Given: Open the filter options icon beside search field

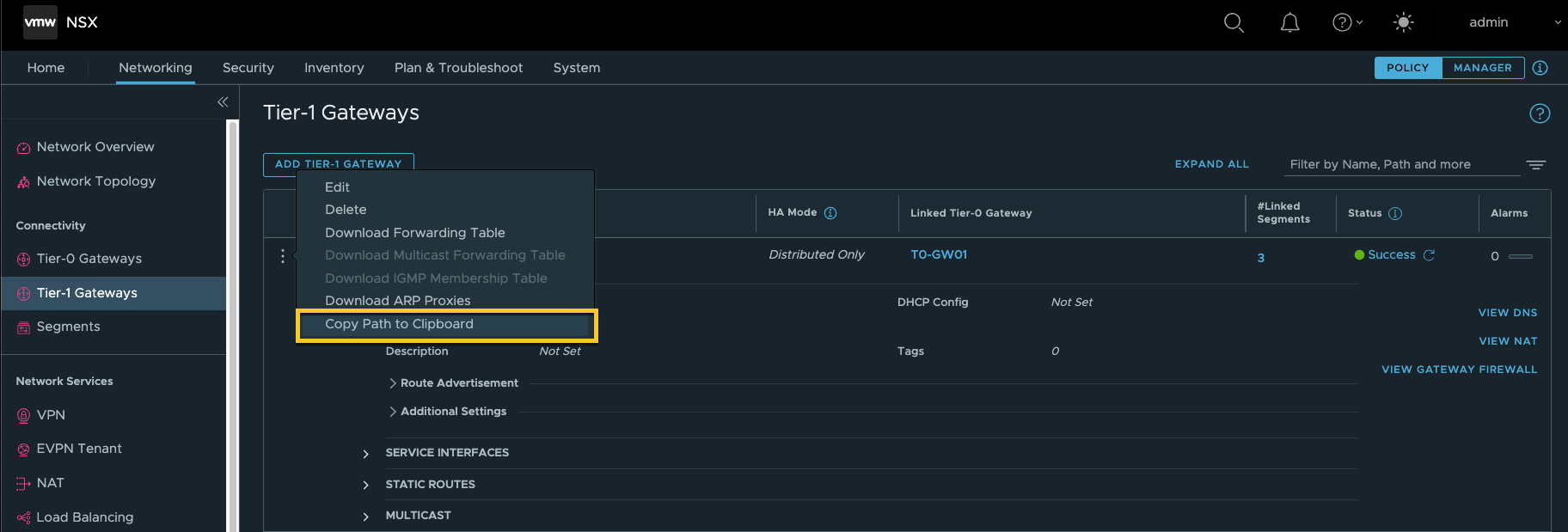Looking at the screenshot, I should tap(1536, 164).
